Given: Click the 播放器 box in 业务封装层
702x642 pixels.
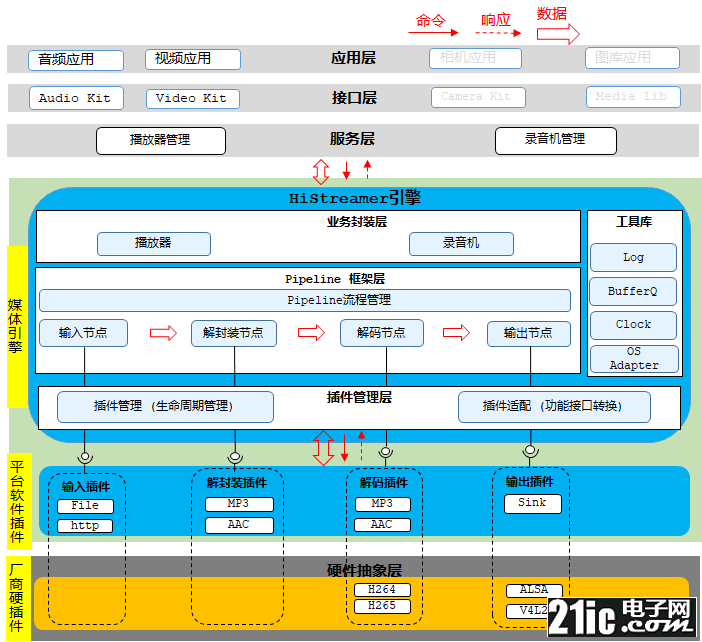Looking at the screenshot, I should pyautogui.click(x=154, y=244).
